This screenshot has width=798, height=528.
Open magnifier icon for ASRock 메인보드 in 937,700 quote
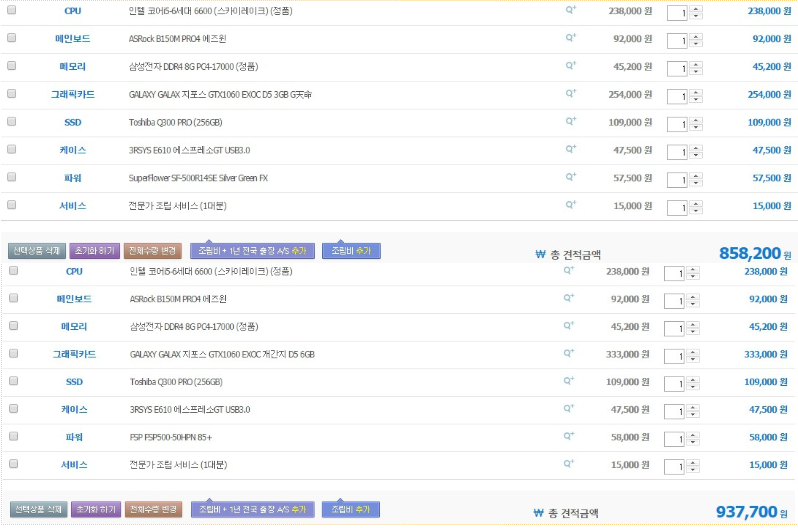568,298
